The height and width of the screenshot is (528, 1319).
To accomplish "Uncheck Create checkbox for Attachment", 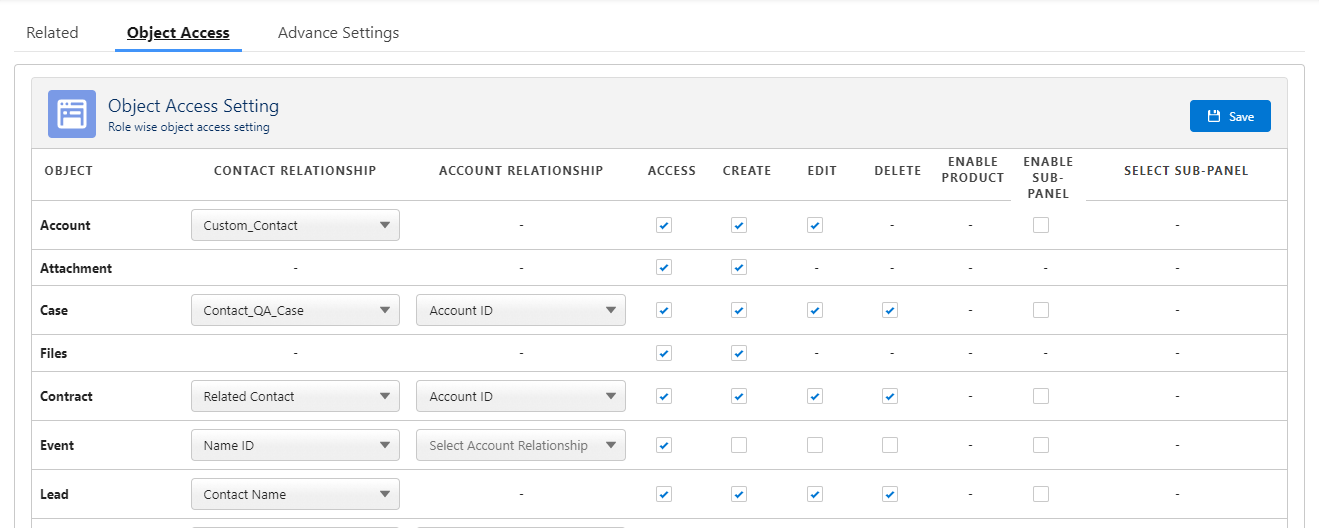I will 739,267.
